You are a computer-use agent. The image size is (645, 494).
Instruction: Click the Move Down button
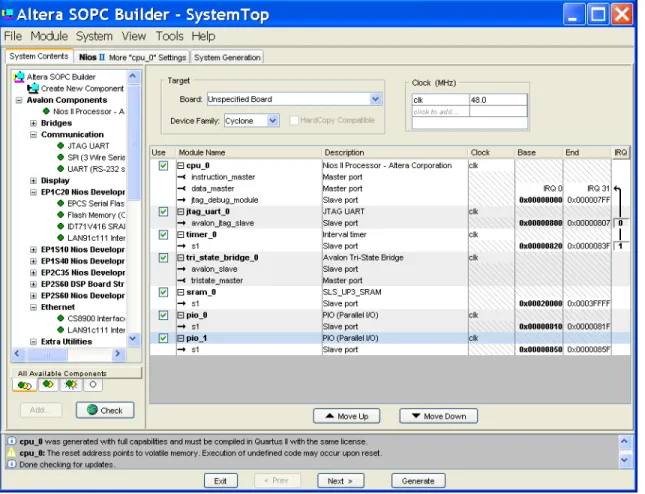click(439, 416)
